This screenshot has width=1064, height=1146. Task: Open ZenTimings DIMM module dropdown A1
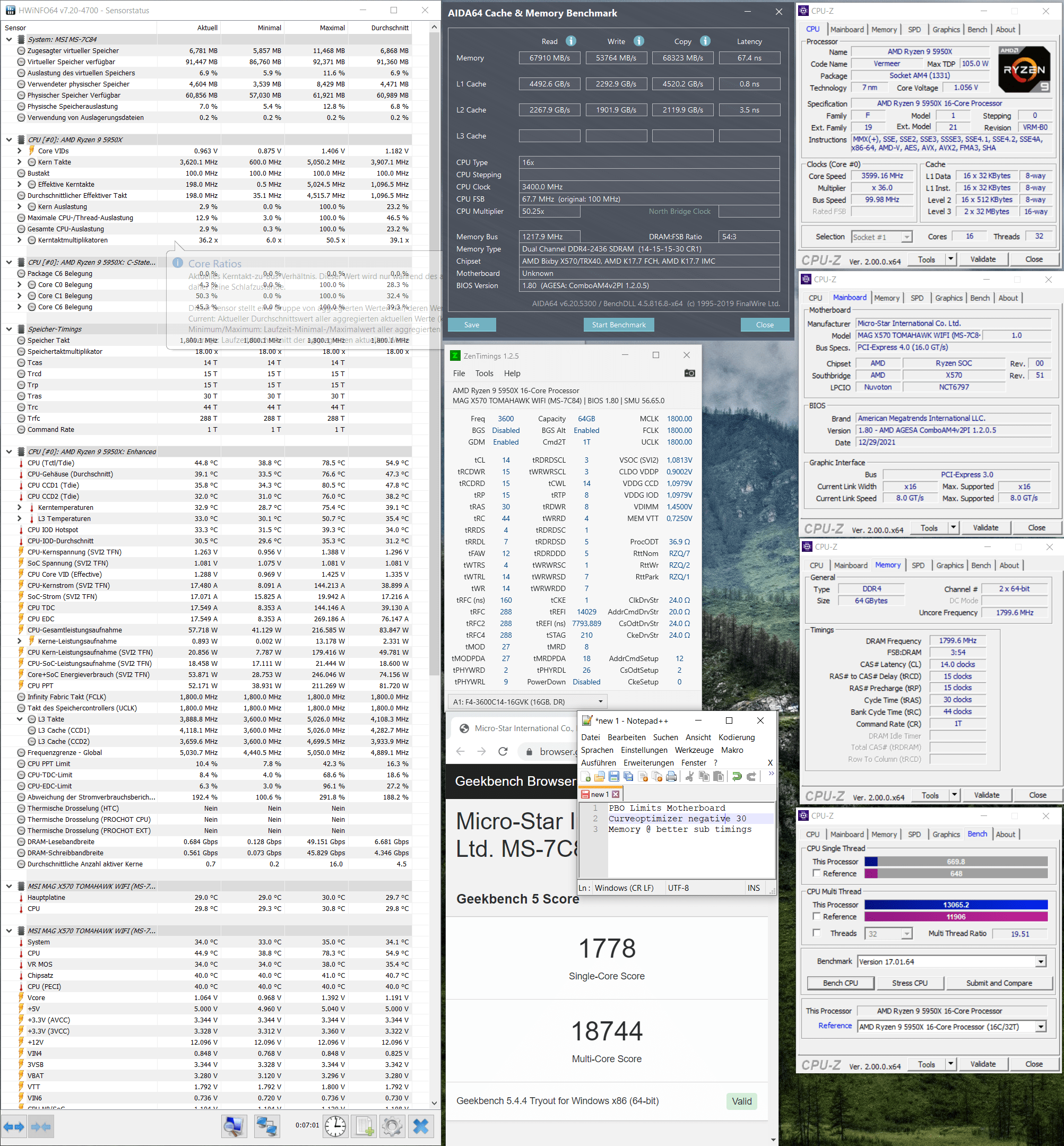click(x=528, y=701)
